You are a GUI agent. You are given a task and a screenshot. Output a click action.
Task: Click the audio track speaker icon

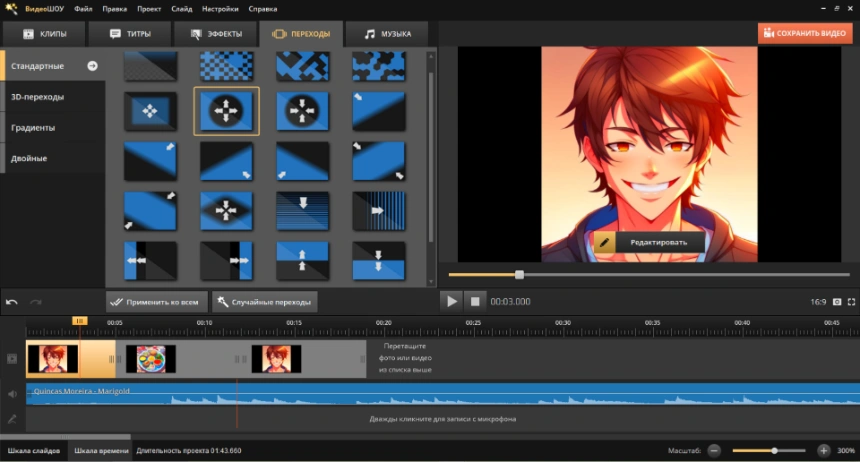12,394
